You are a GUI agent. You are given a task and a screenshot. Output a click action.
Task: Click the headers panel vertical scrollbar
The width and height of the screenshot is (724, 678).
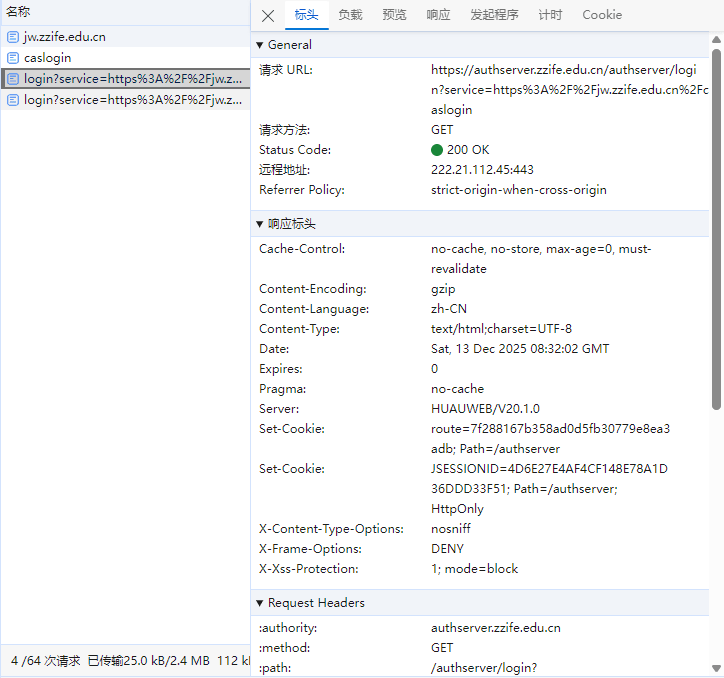pyautogui.click(x=716, y=220)
